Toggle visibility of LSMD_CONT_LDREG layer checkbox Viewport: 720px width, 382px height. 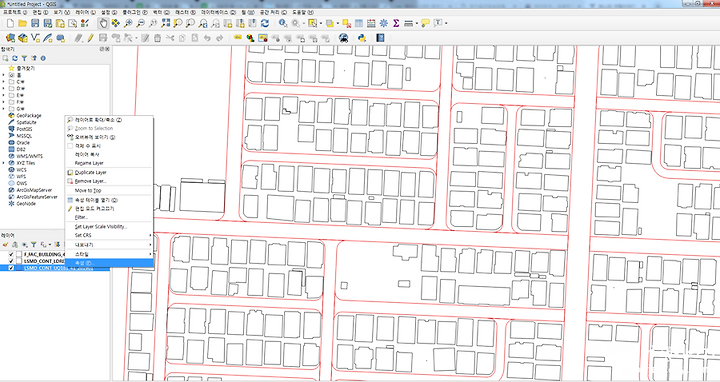11,261
